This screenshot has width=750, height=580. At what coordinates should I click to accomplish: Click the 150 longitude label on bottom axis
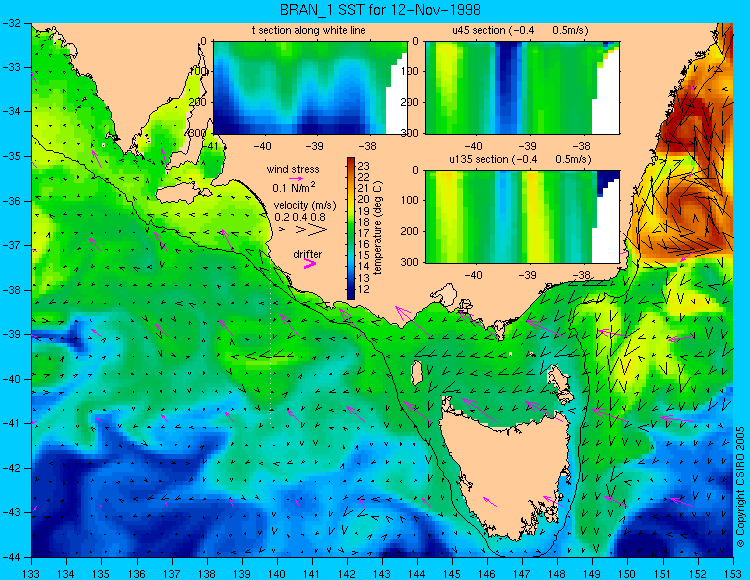(x=628, y=573)
